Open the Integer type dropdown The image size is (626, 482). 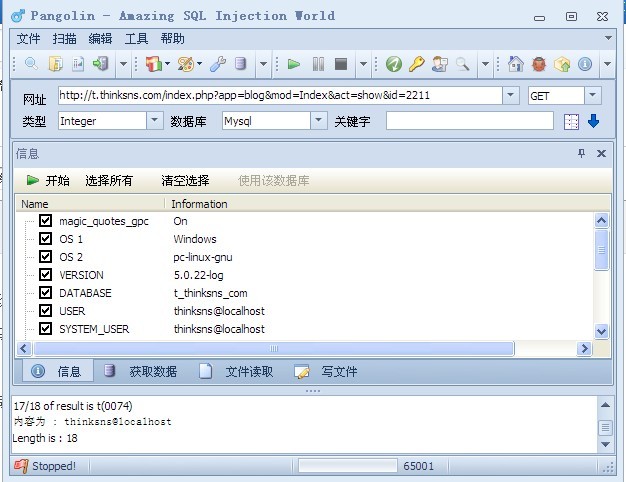coord(155,120)
